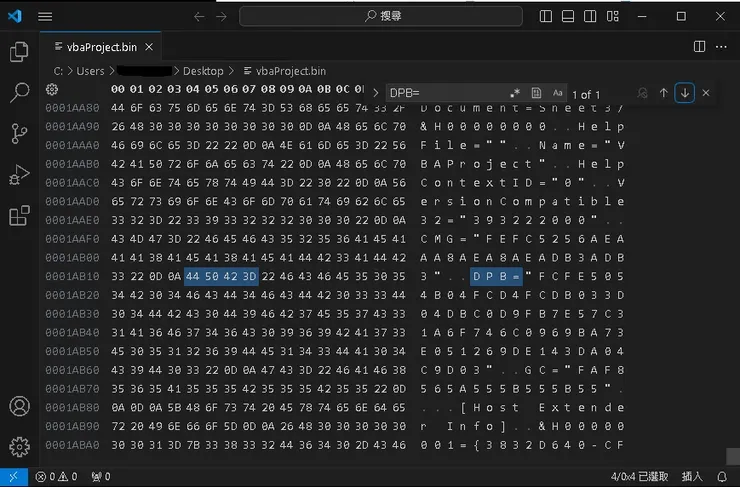Click the address 0001AA80
The image size is (740, 487).
point(72,108)
